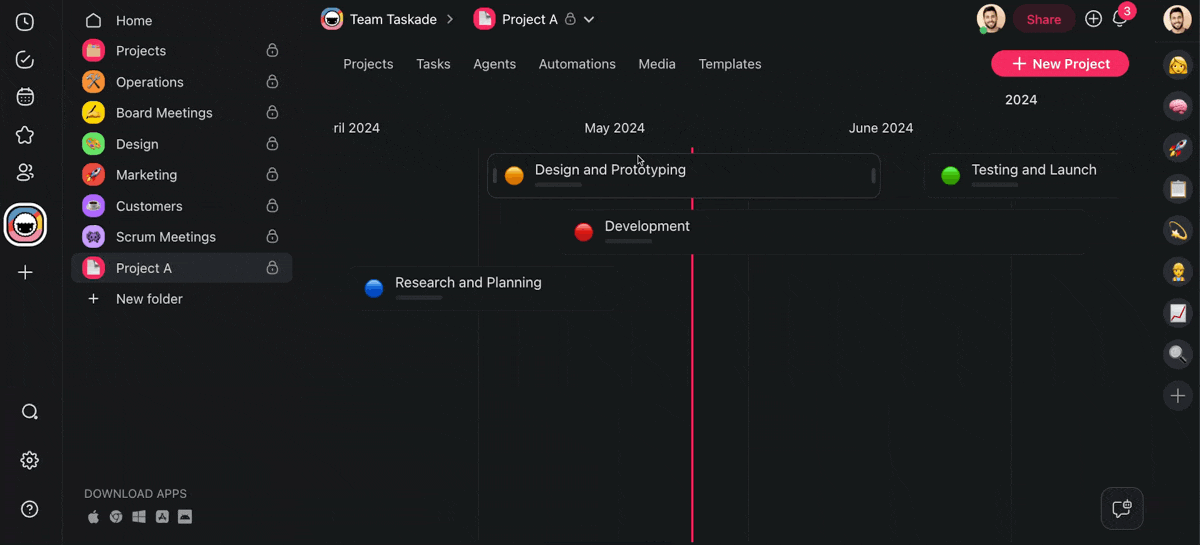Toggle the lock on Design folder
Screen dimensions: 1200x545
[272, 144]
